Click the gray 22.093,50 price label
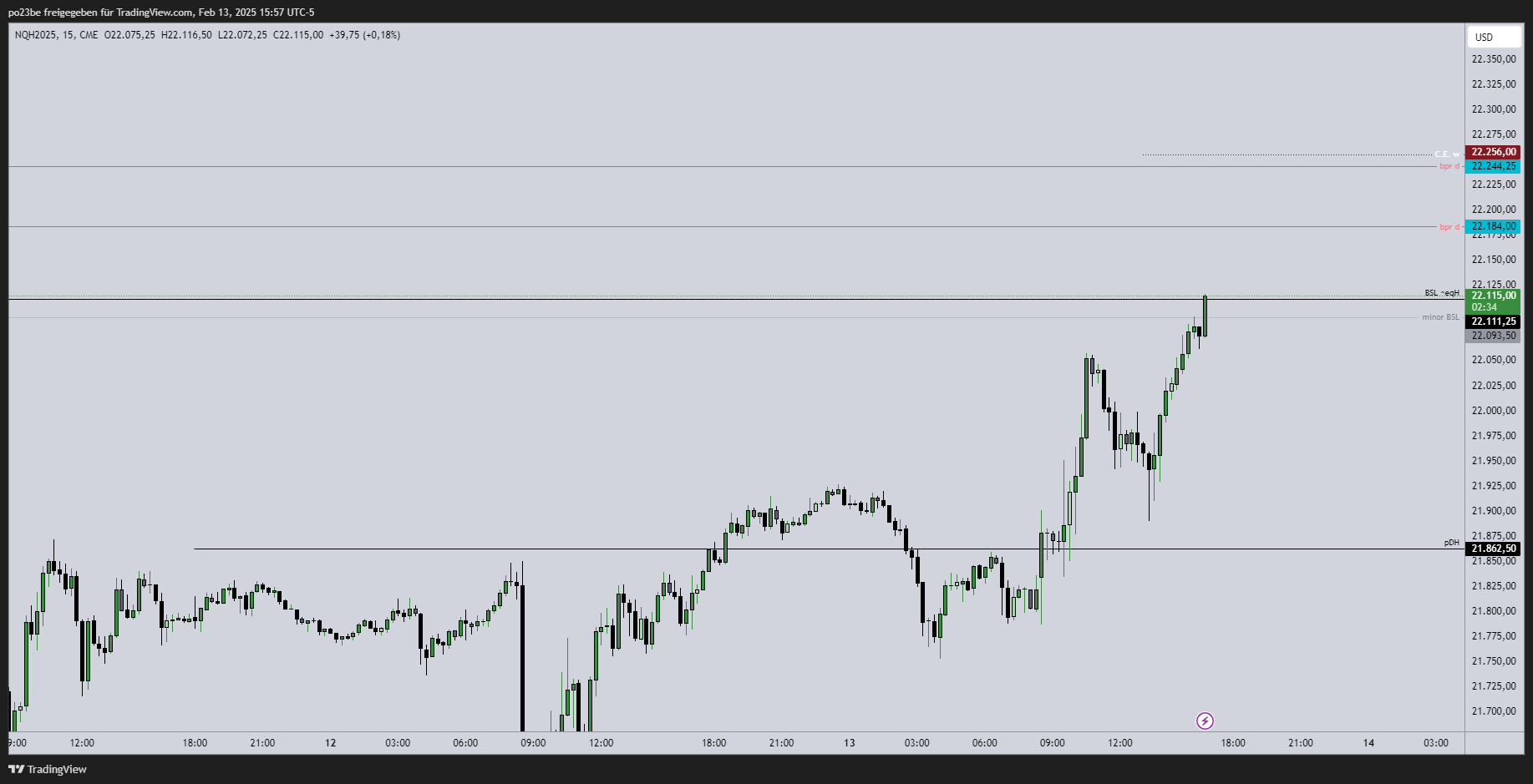 coord(1493,336)
